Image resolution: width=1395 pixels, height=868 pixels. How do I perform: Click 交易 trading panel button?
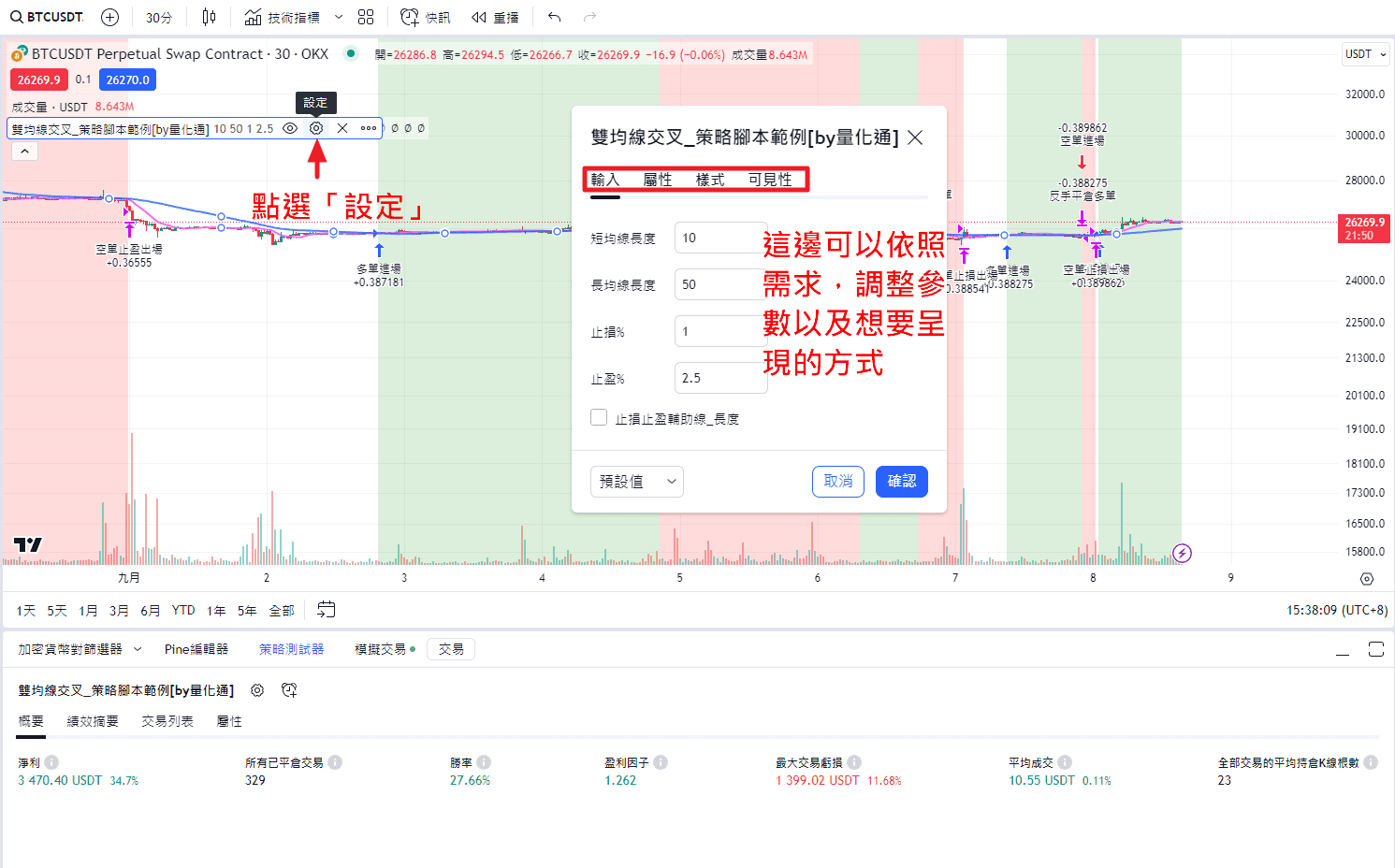451,649
